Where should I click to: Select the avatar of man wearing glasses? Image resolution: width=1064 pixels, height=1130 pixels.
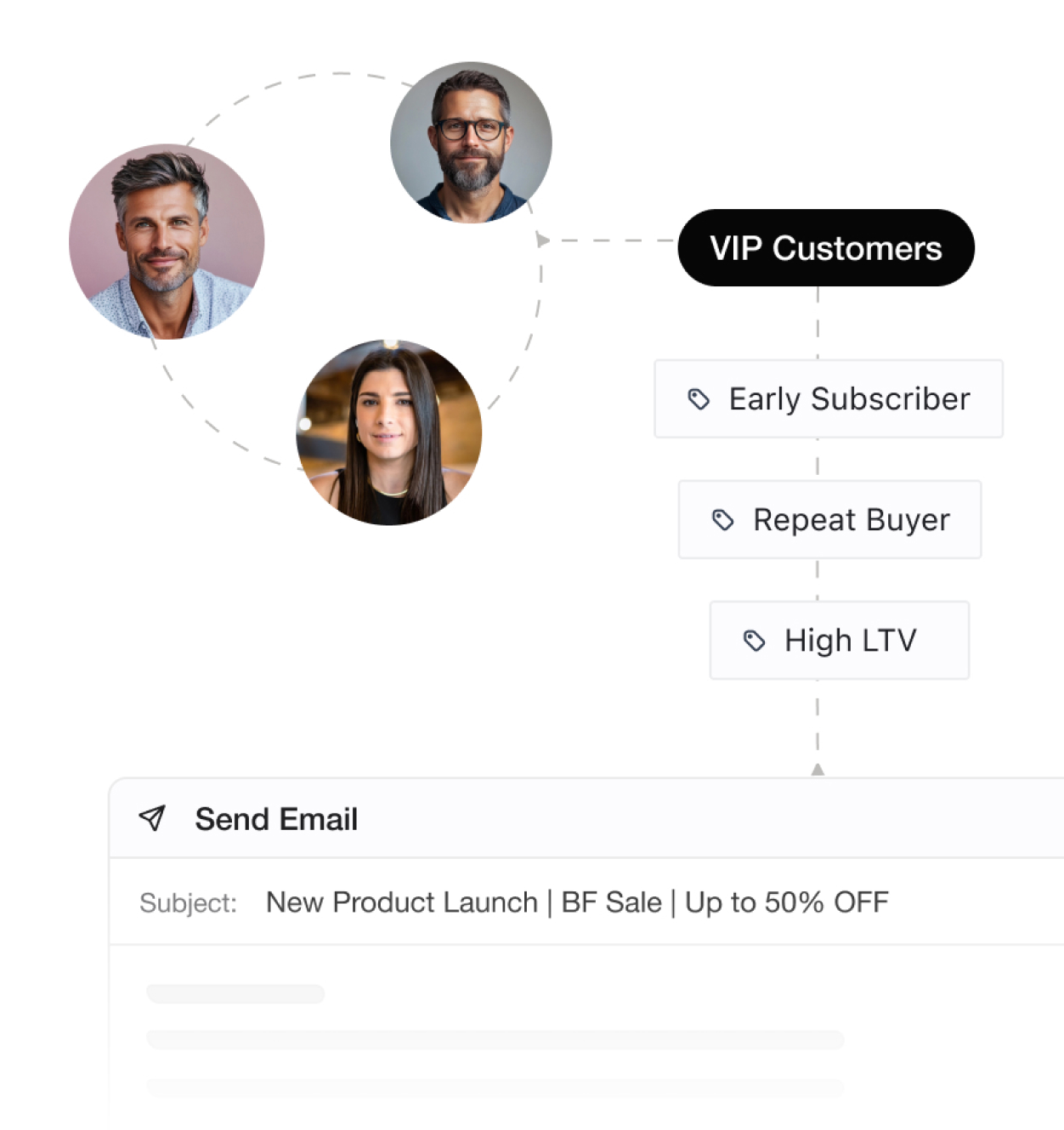[471, 142]
